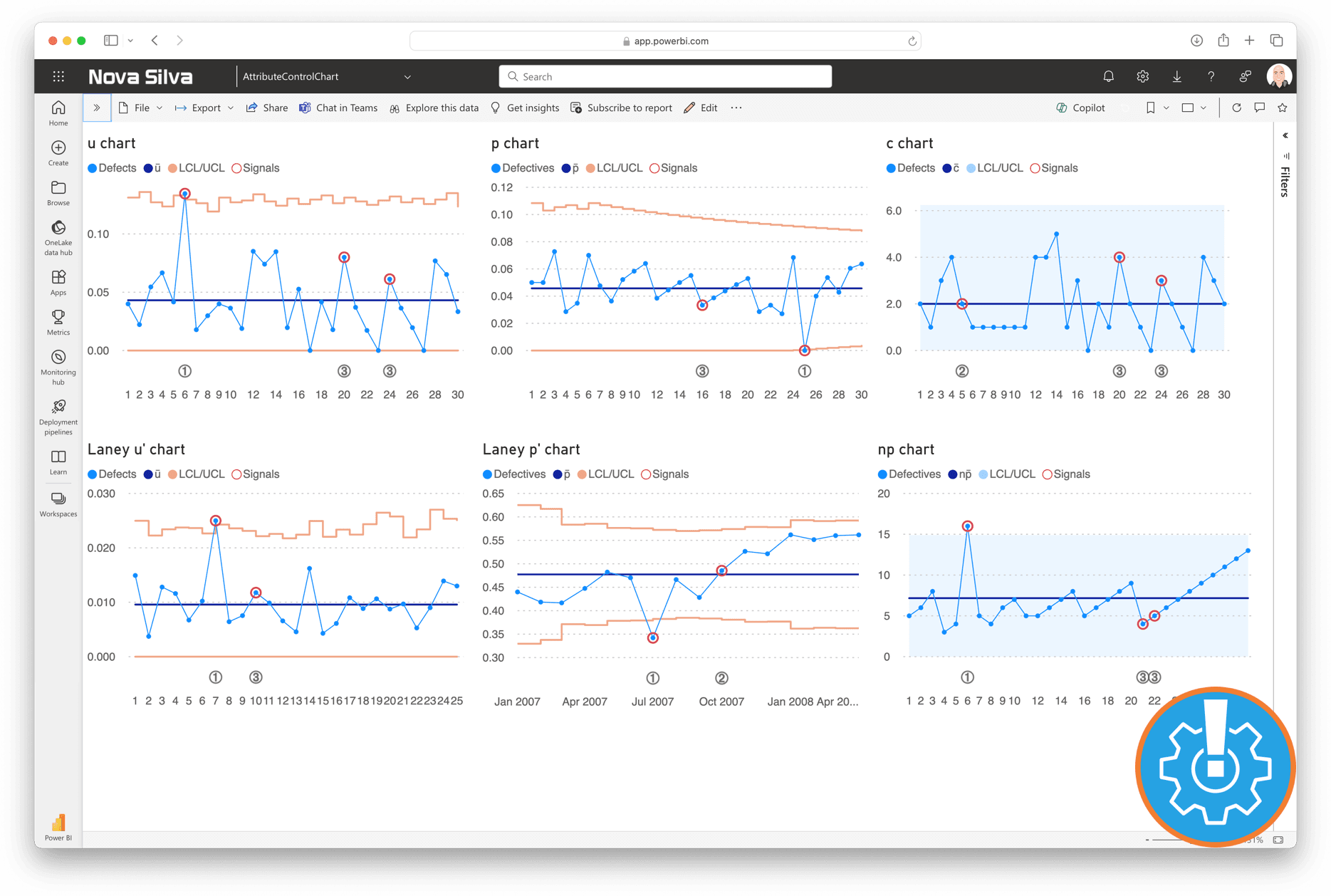1331x896 pixels.
Task: Go forward in Safari
Action: pyautogui.click(x=179, y=41)
